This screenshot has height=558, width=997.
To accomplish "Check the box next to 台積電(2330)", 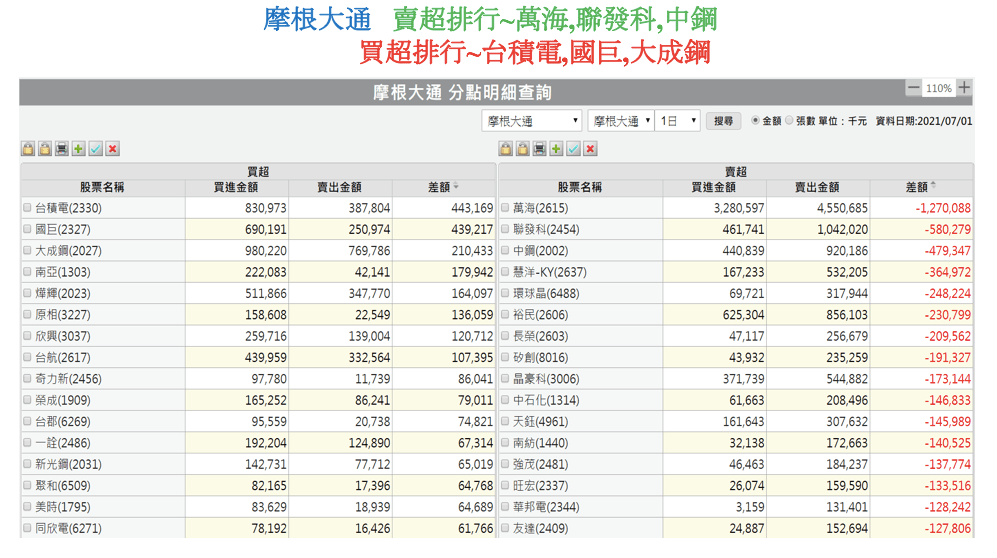I will 28,208.
